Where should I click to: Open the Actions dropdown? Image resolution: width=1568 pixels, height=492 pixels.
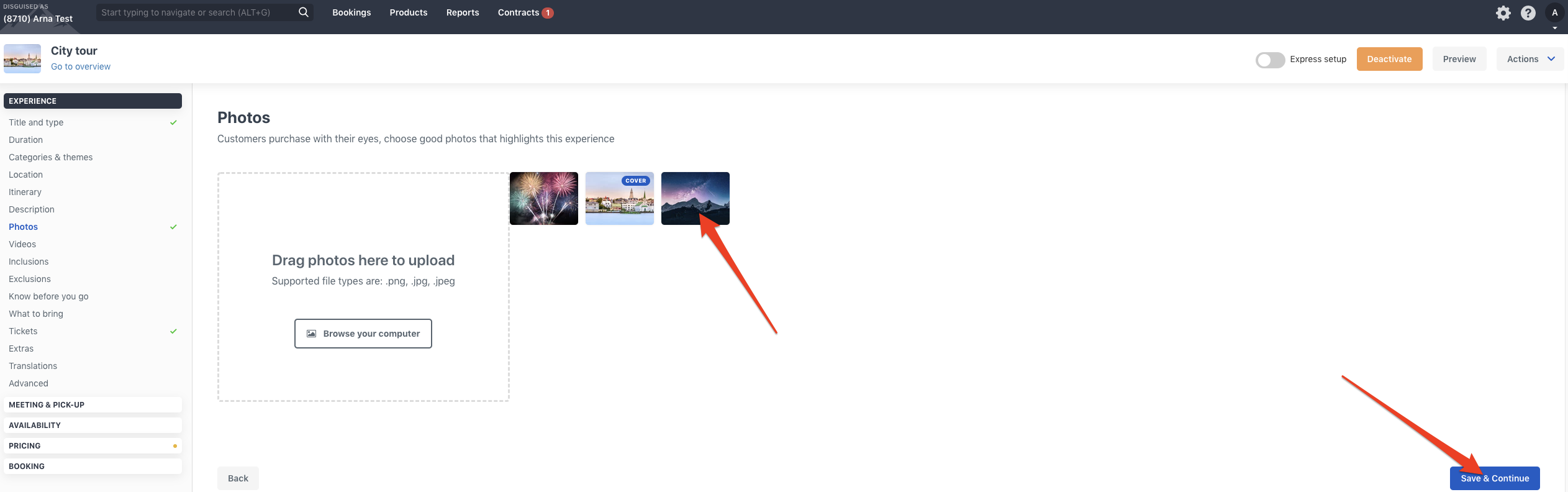click(1530, 59)
